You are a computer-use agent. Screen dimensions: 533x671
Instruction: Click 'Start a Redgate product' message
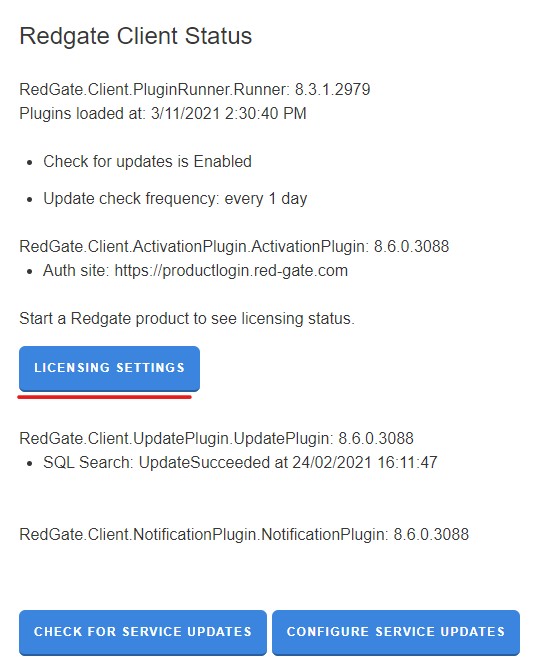coord(187,319)
